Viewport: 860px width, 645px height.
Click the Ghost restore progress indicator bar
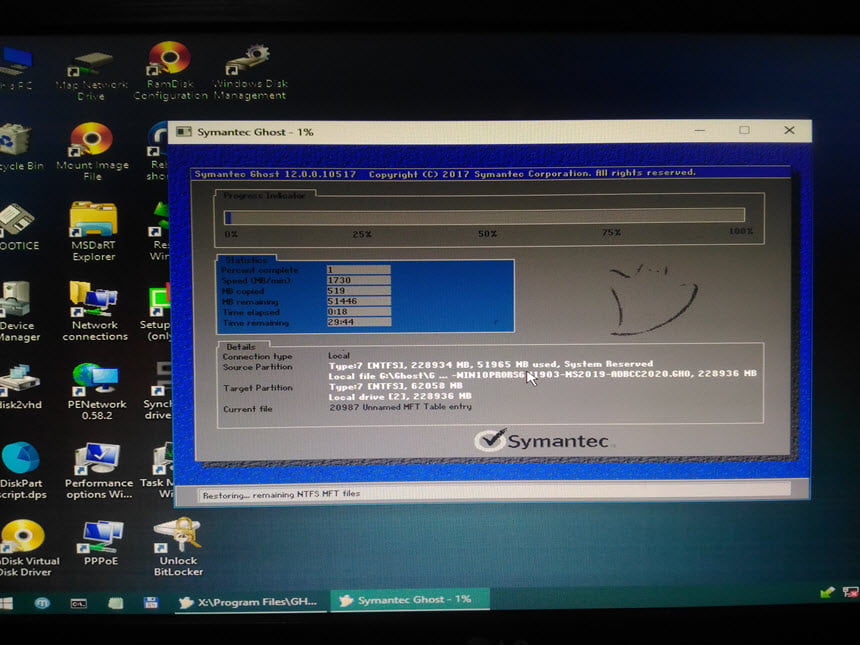[484, 216]
